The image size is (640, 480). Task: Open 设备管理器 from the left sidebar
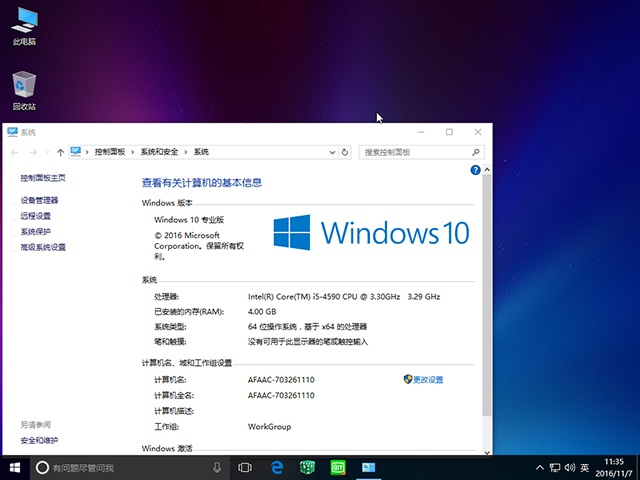click(x=39, y=200)
